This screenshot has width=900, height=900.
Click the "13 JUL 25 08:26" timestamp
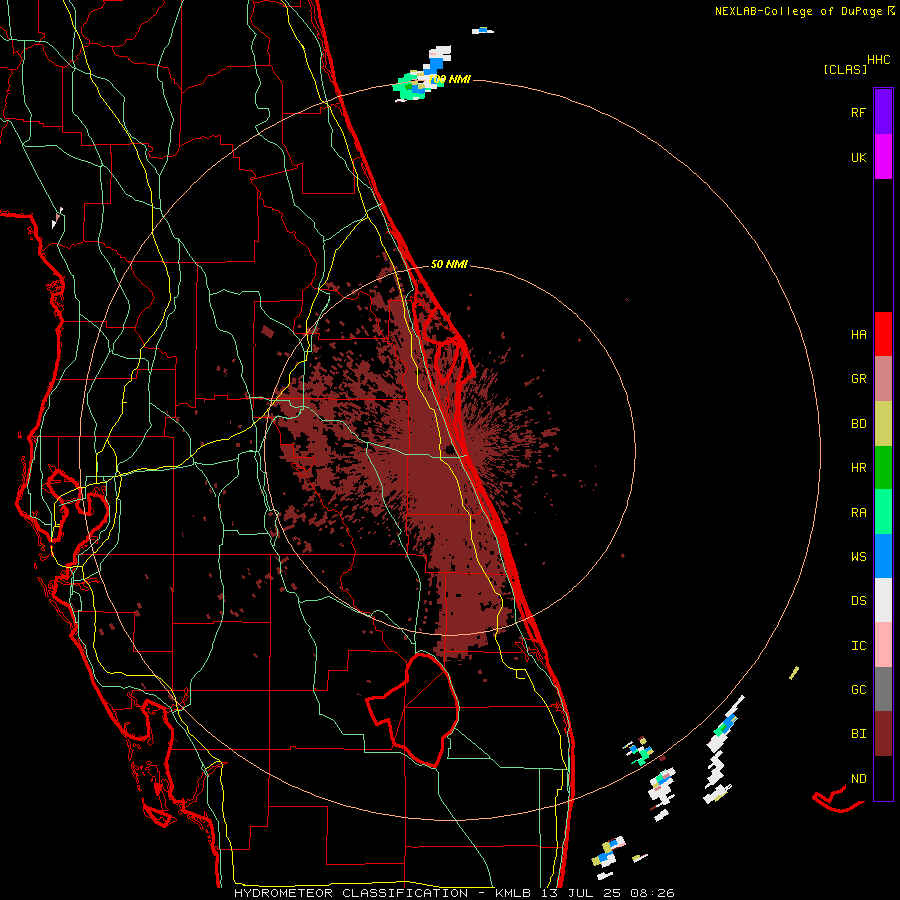tap(607, 893)
